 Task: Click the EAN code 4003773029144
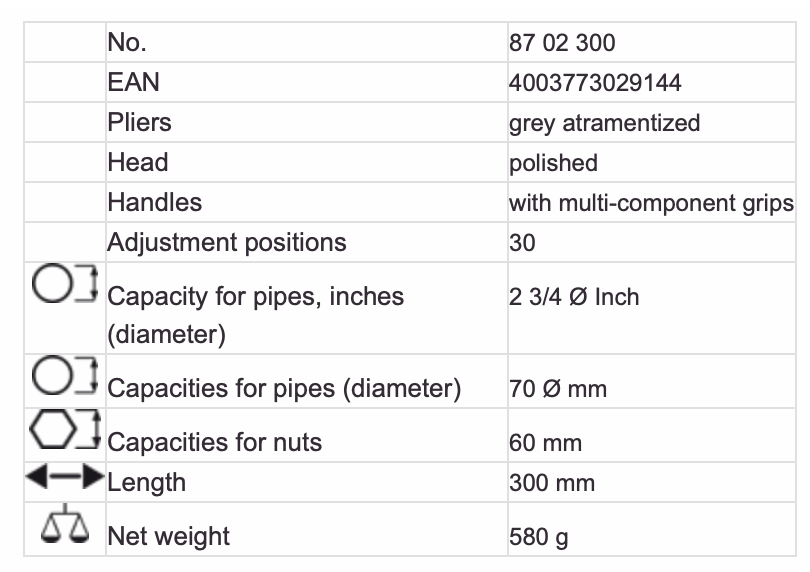click(595, 82)
